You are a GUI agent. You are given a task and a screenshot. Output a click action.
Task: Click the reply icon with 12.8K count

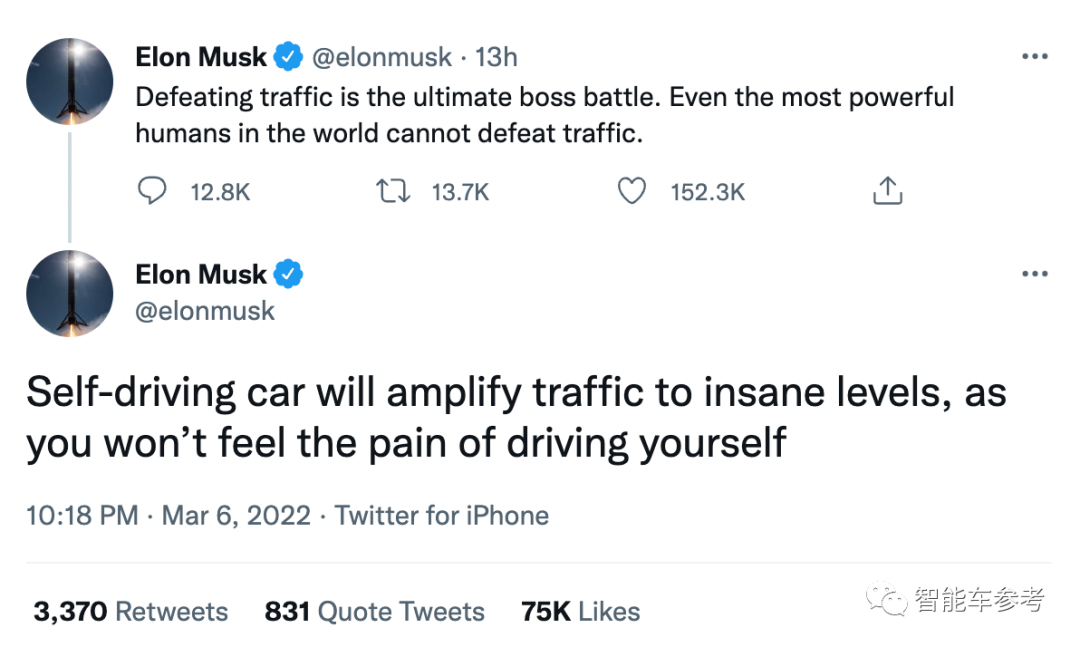tap(152, 191)
